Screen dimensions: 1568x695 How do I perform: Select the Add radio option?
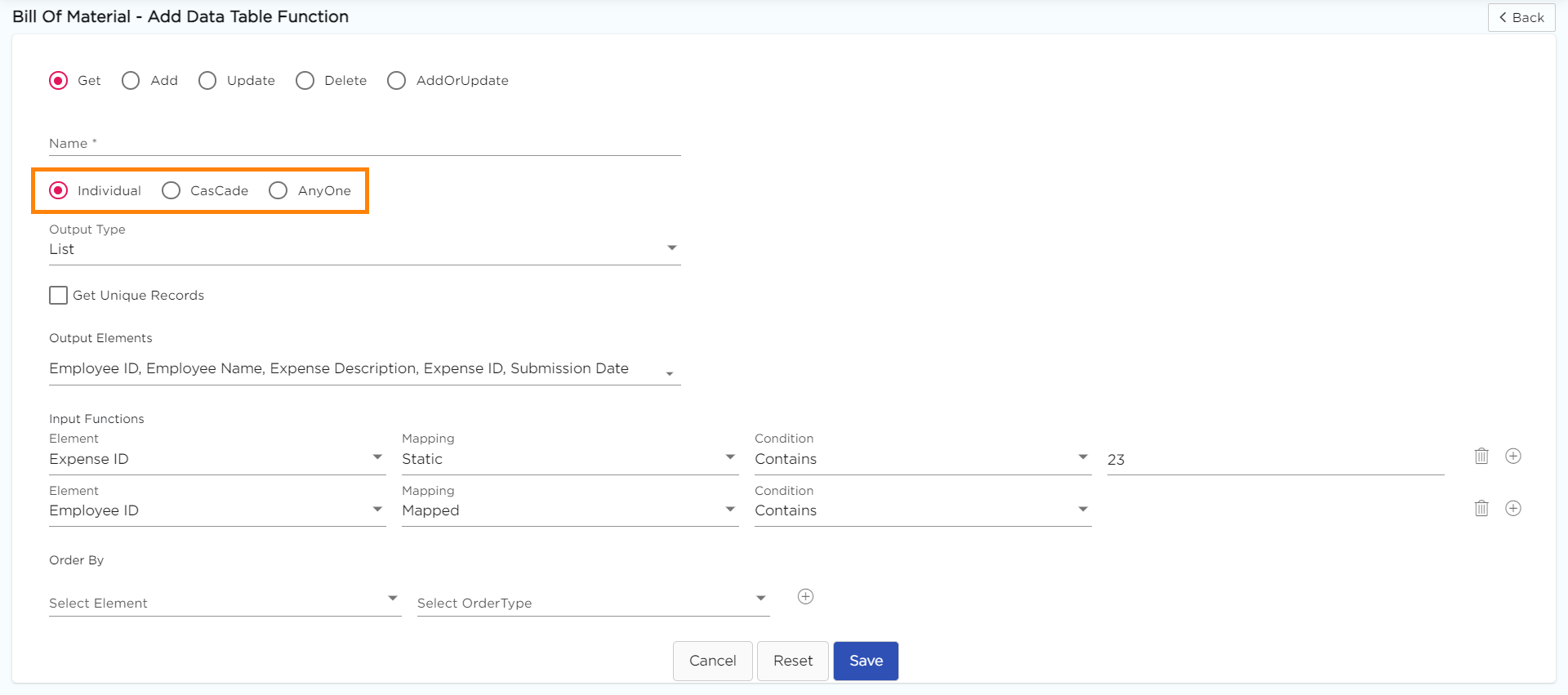131,81
